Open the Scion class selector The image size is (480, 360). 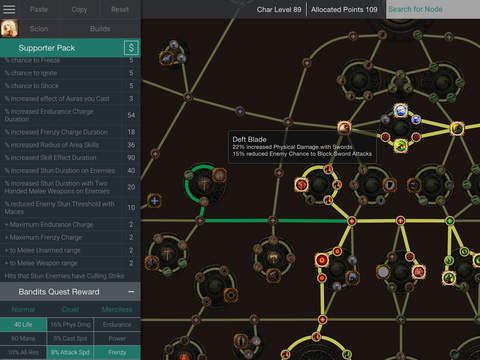click(39, 29)
